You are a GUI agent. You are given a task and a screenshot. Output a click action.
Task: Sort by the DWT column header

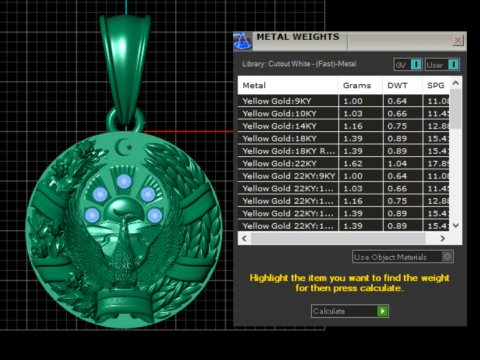402,85
